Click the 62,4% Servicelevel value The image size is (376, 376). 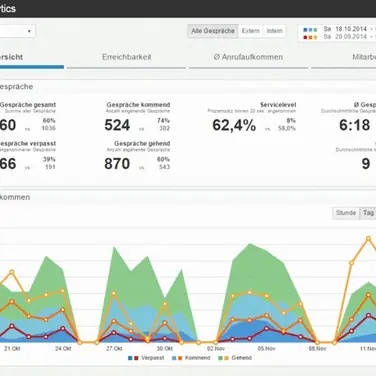tap(234, 125)
